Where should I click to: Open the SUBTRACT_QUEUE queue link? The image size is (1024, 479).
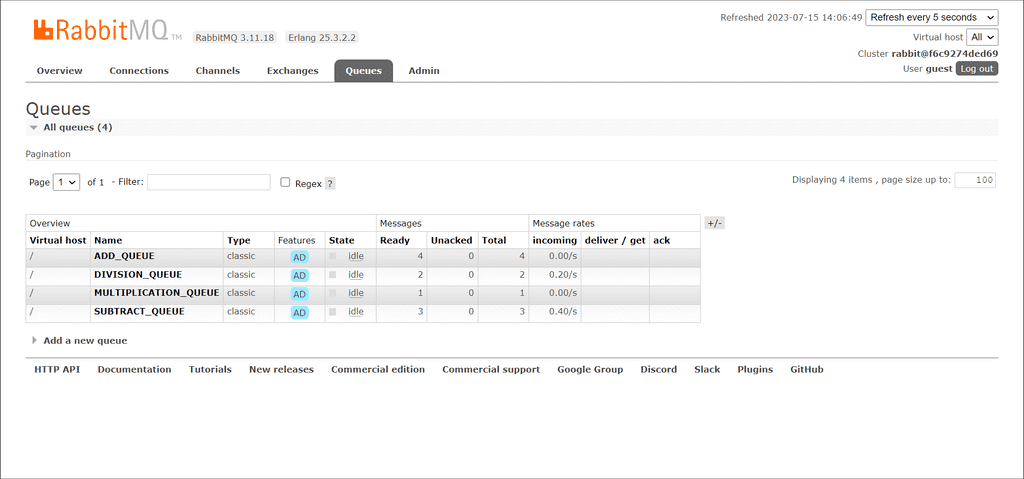click(x=139, y=312)
